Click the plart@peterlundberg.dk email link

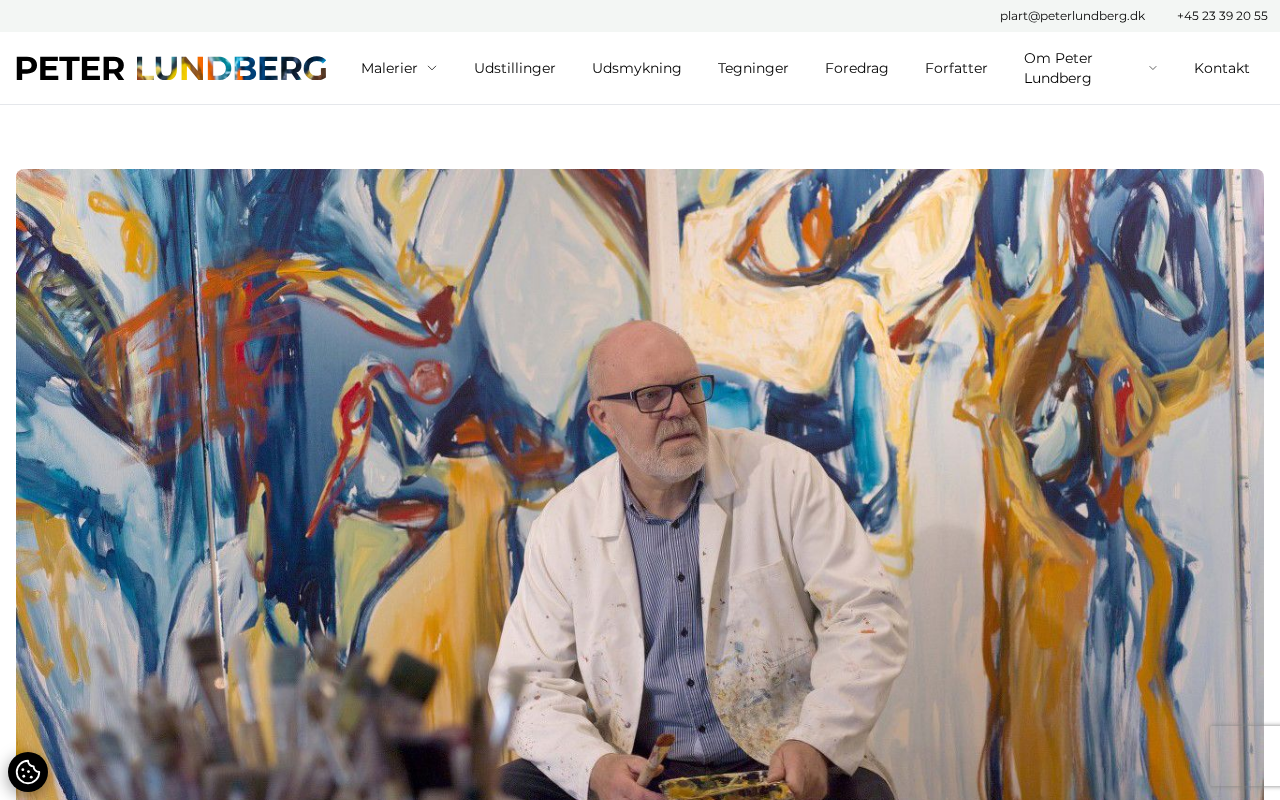pyautogui.click(x=1072, y=16)
